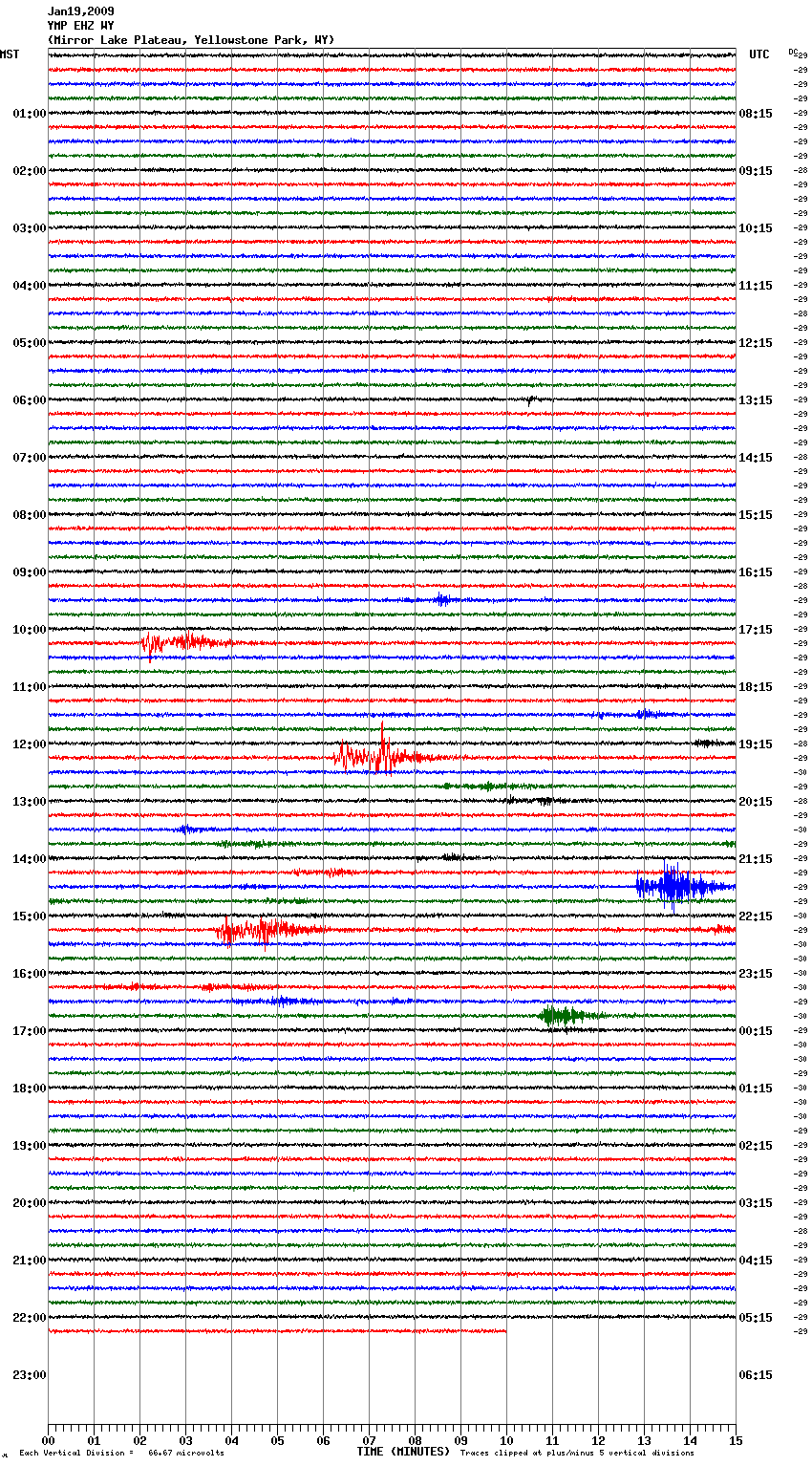The height and width of the screenshot is (1466, 812).
Task: Click the "Mirror Lake Plateau, Yellowstone Park" location line
Action: click(x=191, y=40)
